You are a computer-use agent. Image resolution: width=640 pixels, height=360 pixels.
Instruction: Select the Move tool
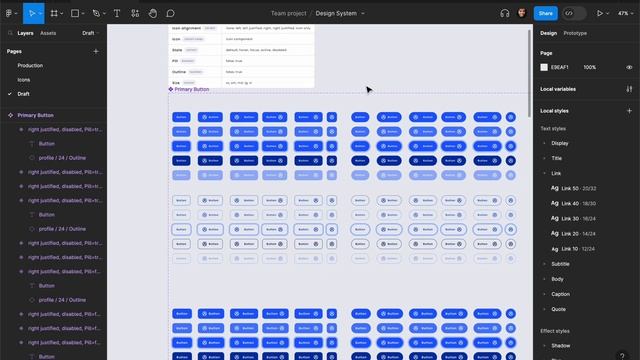click(31, 13)
